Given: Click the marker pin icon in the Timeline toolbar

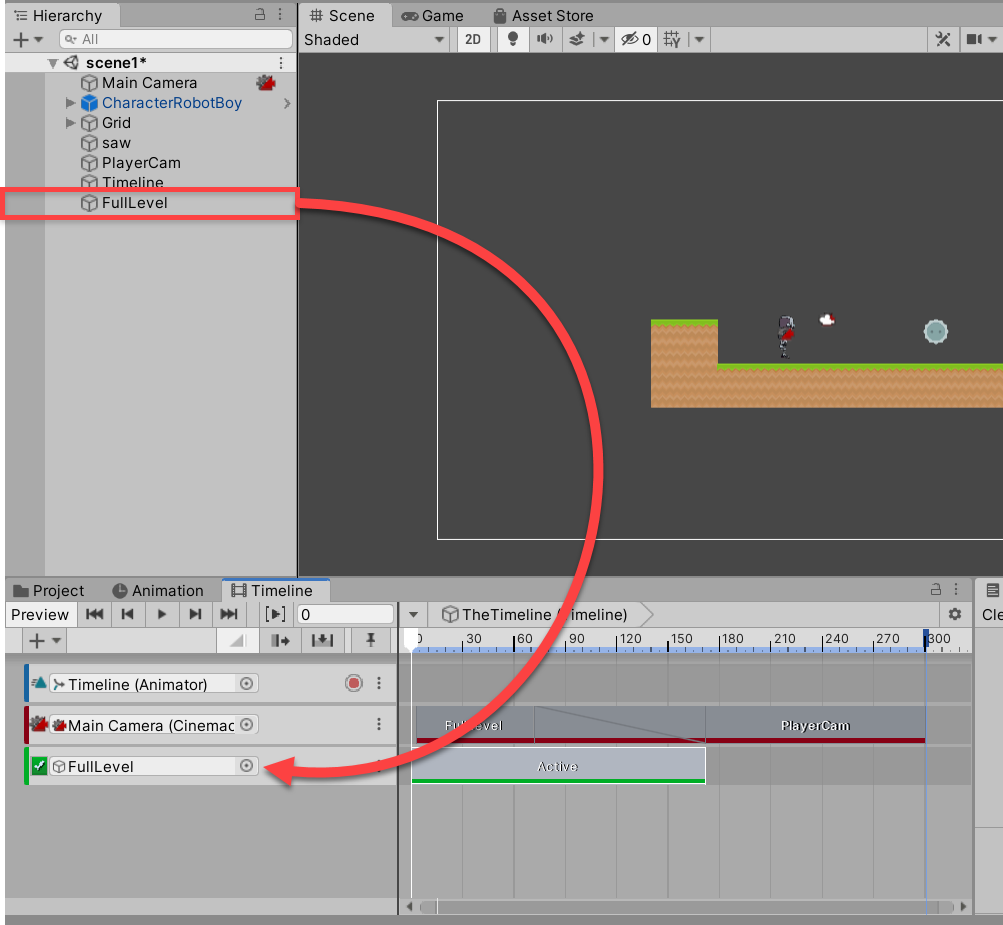Looking at the screenshot, I should click(x=370, y=640).
